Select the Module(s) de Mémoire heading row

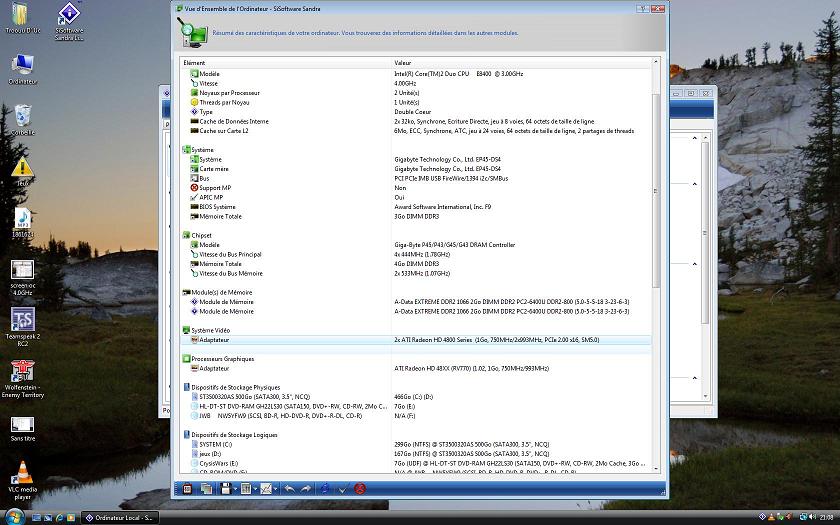(x=416, y=292)
